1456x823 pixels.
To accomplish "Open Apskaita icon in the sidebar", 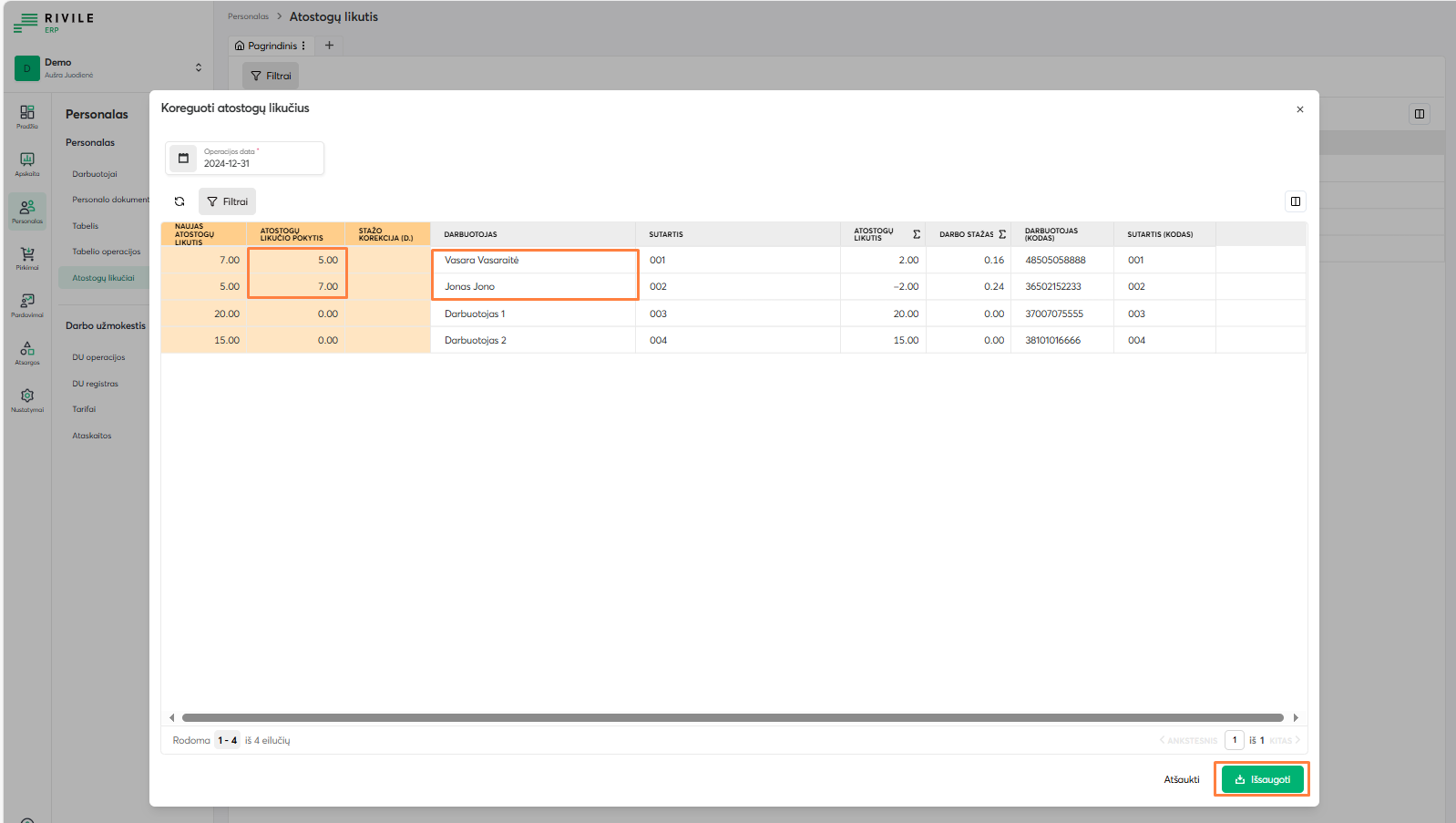I will (27, 163).
